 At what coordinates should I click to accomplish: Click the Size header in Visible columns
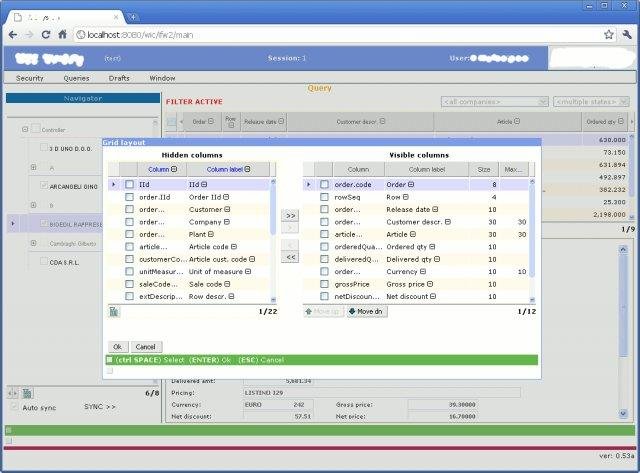pos(484,169)
